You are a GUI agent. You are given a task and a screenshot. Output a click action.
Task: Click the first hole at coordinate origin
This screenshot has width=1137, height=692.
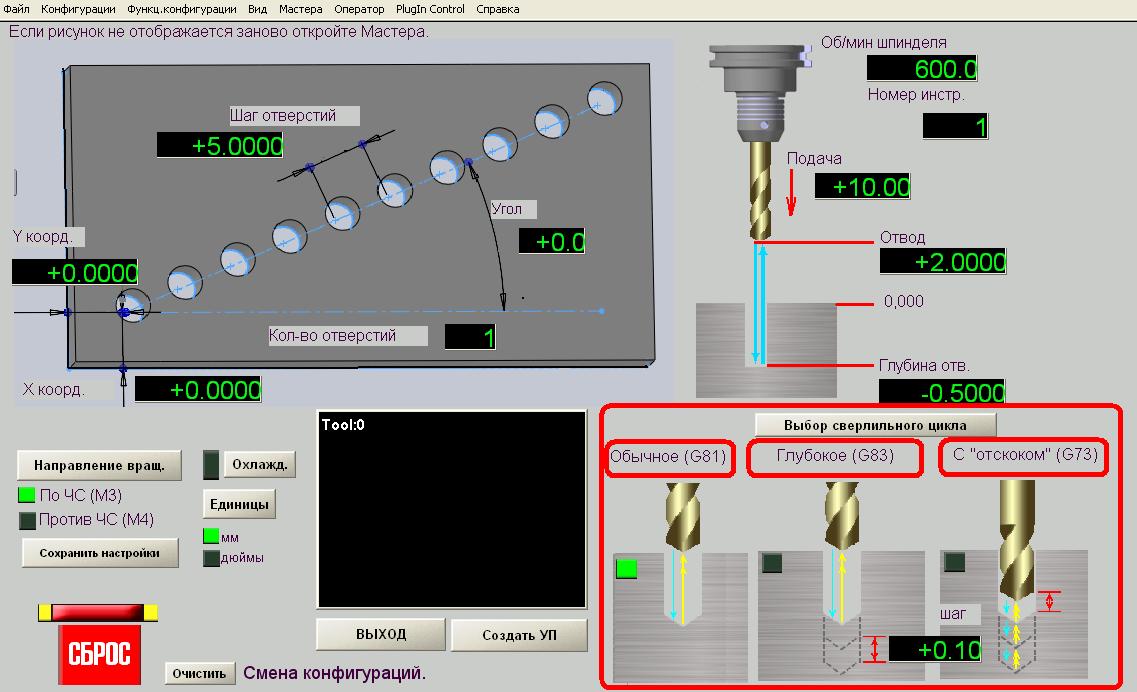click(133, 305)
